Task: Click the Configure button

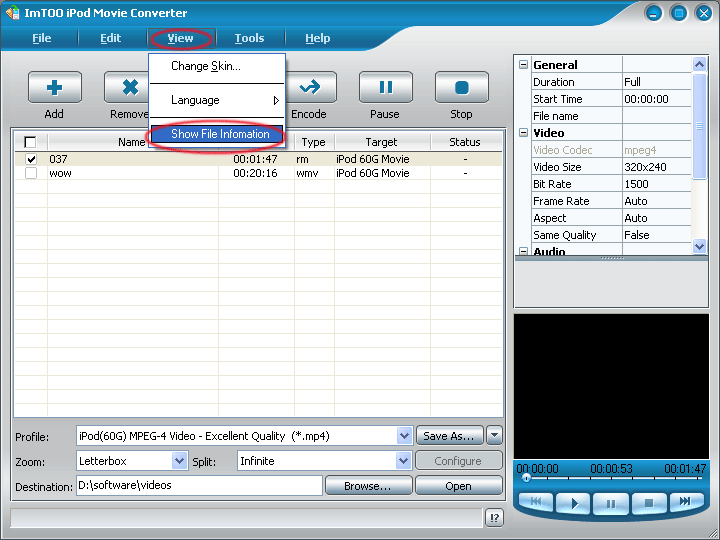Action: (x=459, y=461)
